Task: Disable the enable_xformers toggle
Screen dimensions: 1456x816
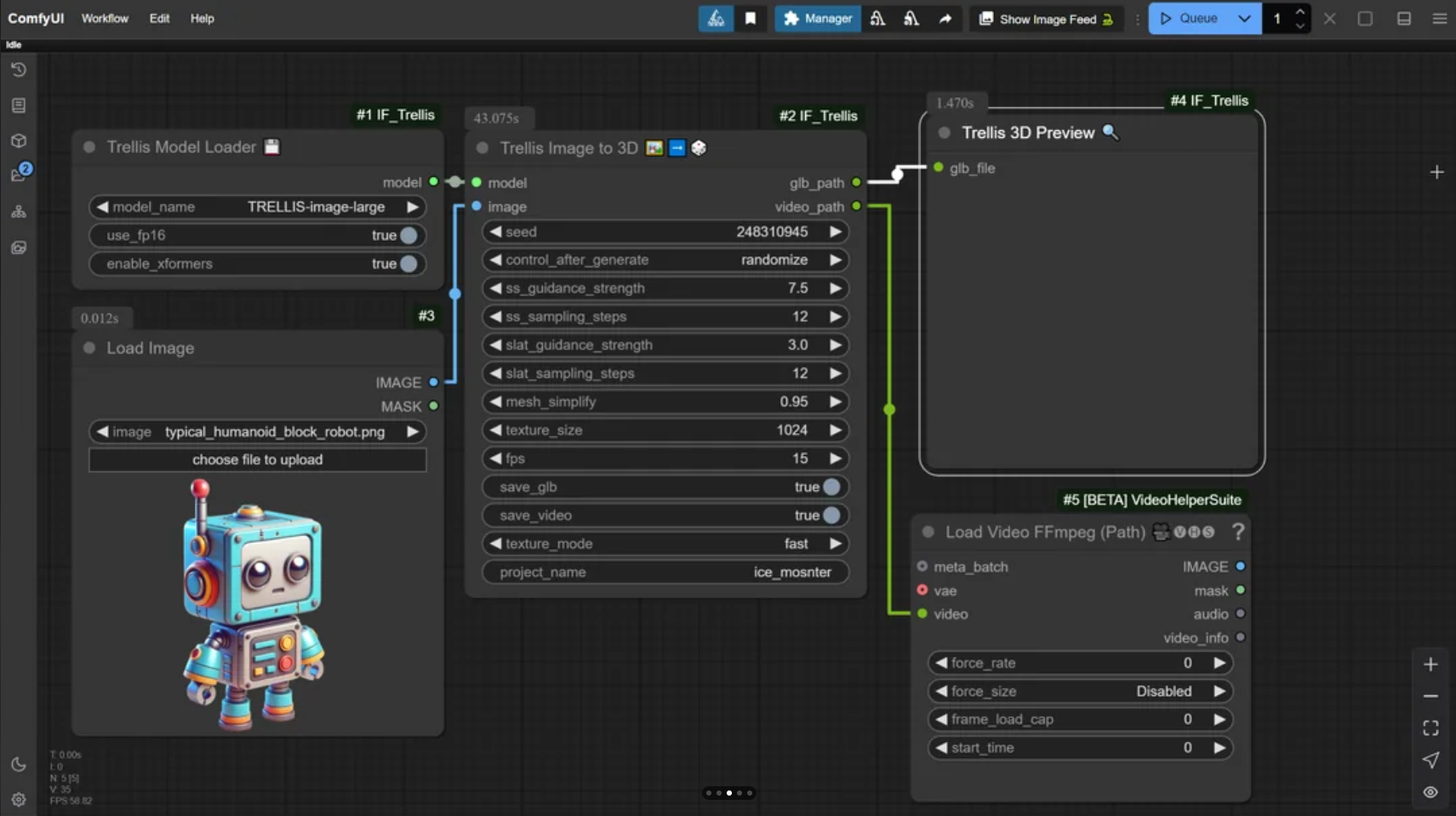Action: click(408, 264)
